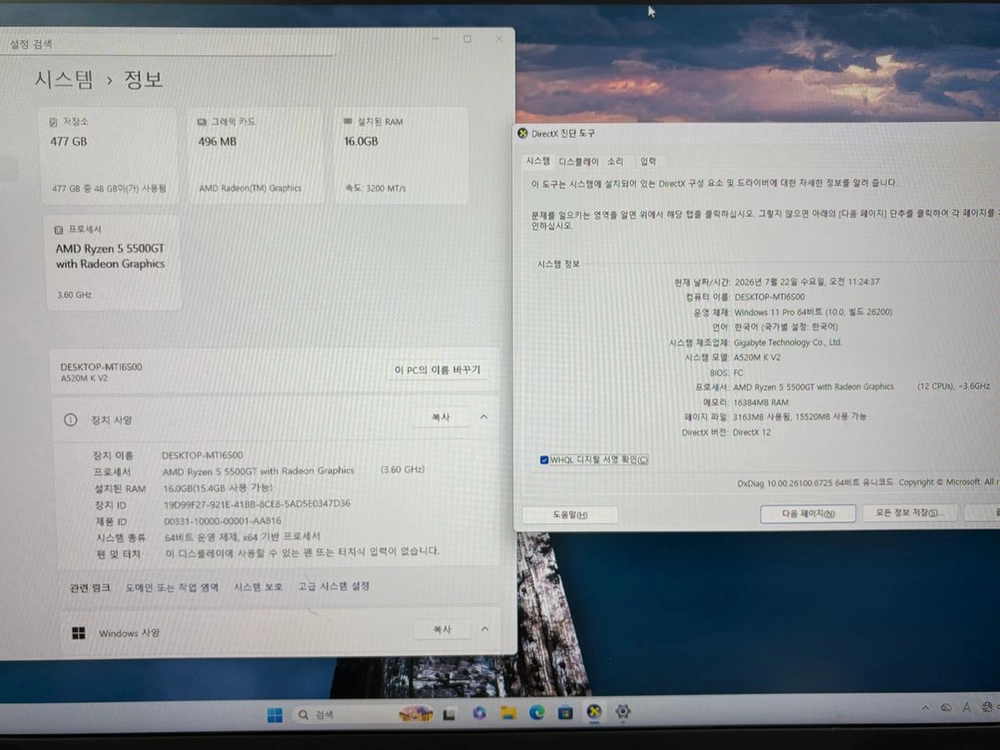Open the Windows Start menu
The width and height of the screenshot is (1000, 750).
tap(275, 714)
